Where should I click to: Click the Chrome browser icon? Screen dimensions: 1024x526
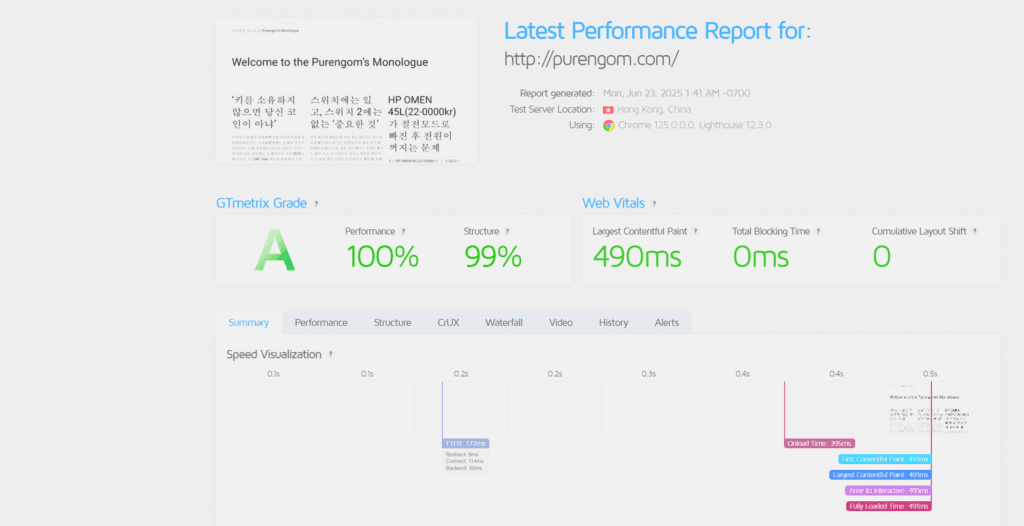click(x=609, y=125)
